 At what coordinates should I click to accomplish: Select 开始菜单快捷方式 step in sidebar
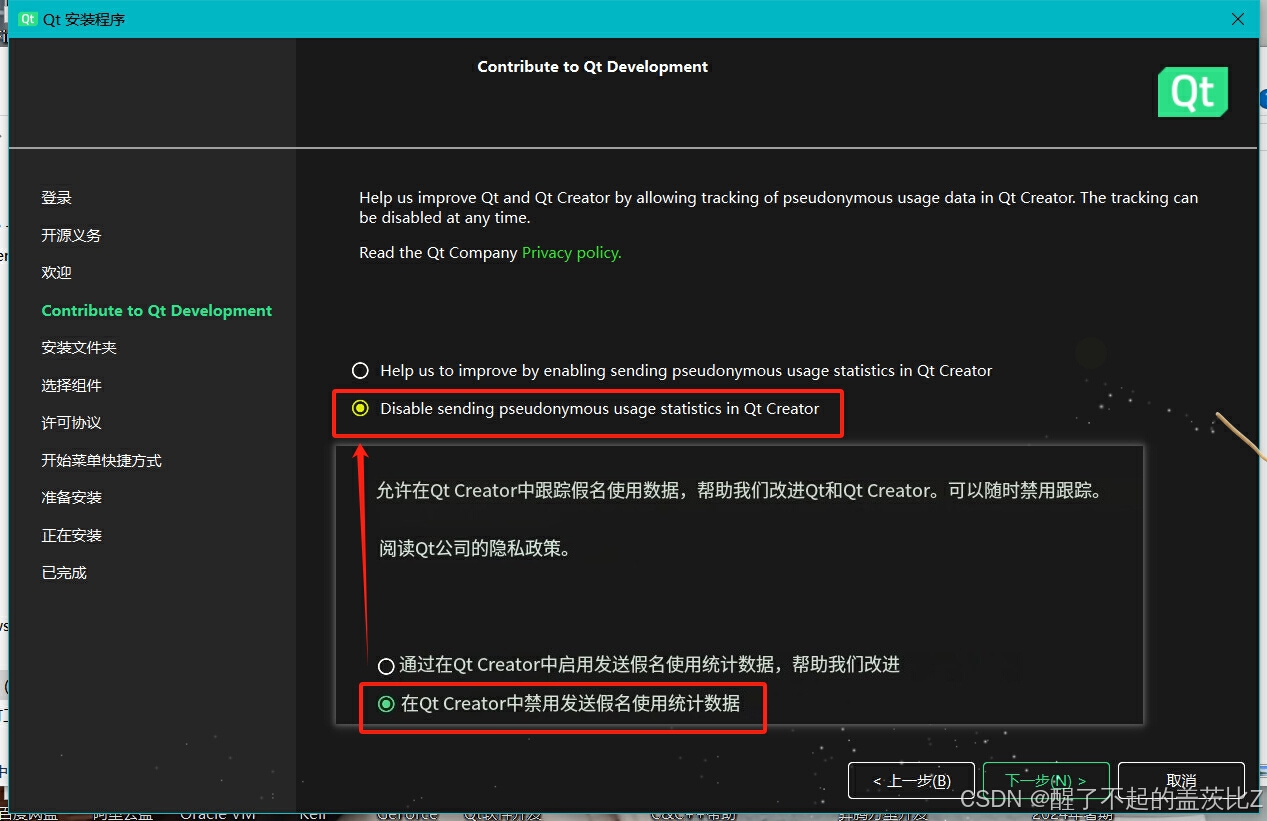(x=101, y=461)
